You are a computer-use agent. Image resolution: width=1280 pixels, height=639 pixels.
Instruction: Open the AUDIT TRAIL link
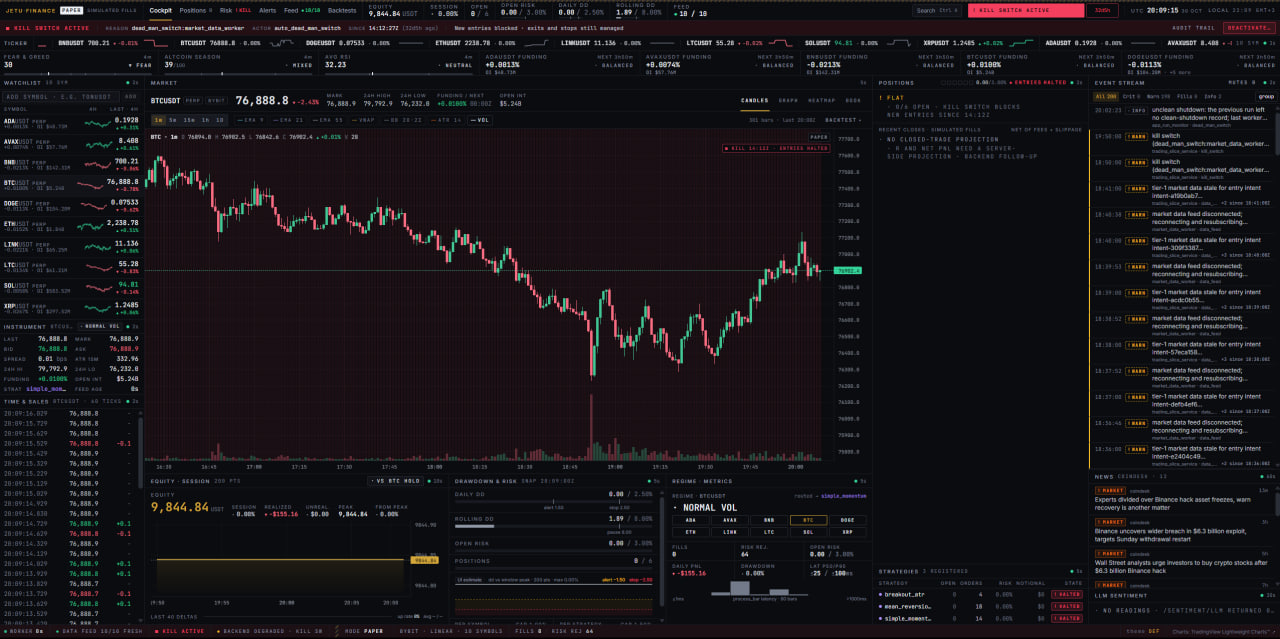pos(1193,28)
